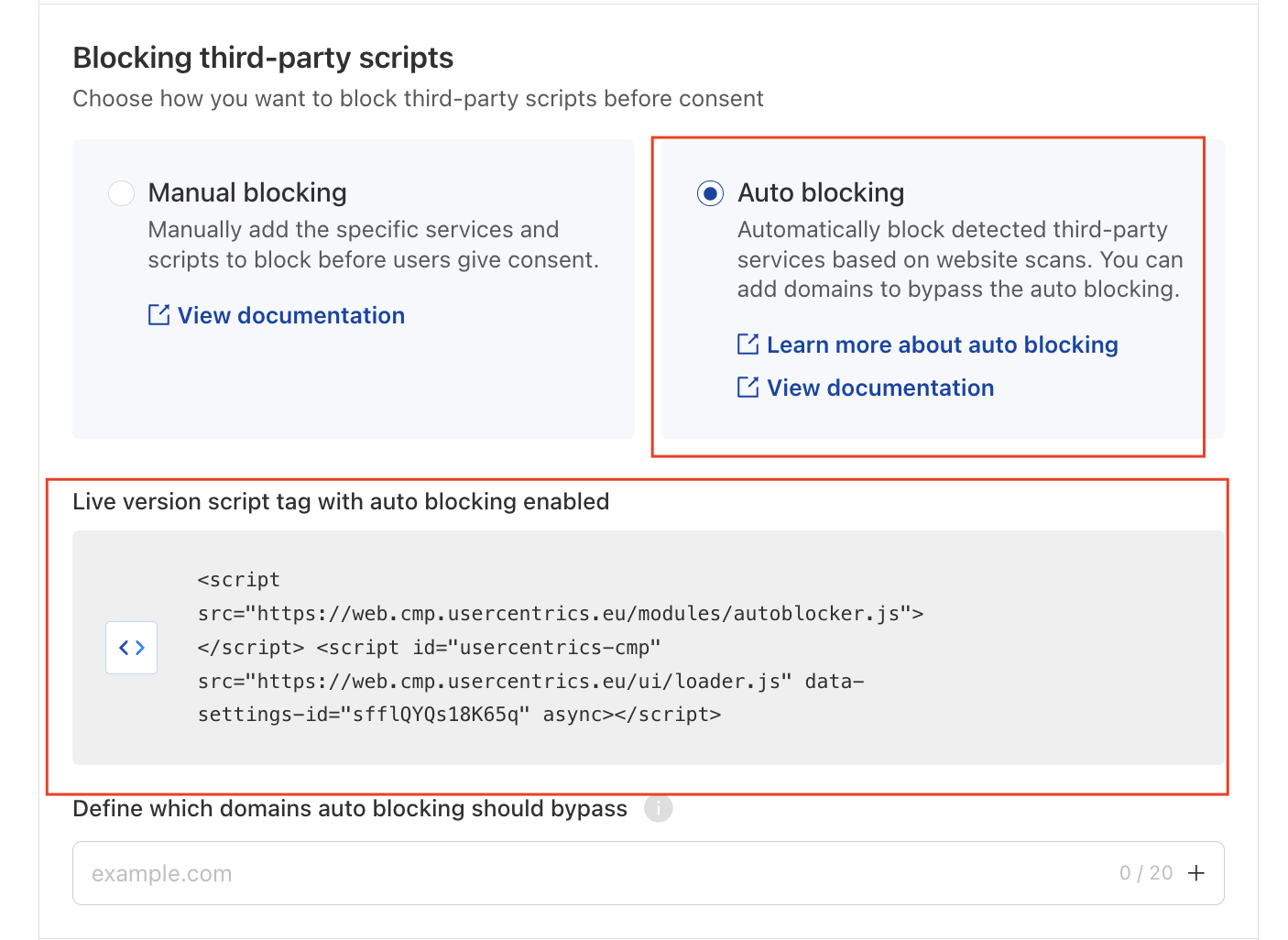Open the info tooltip beside bypass domains label
The image size is (1288, 940).
click(x=658, y=809)
